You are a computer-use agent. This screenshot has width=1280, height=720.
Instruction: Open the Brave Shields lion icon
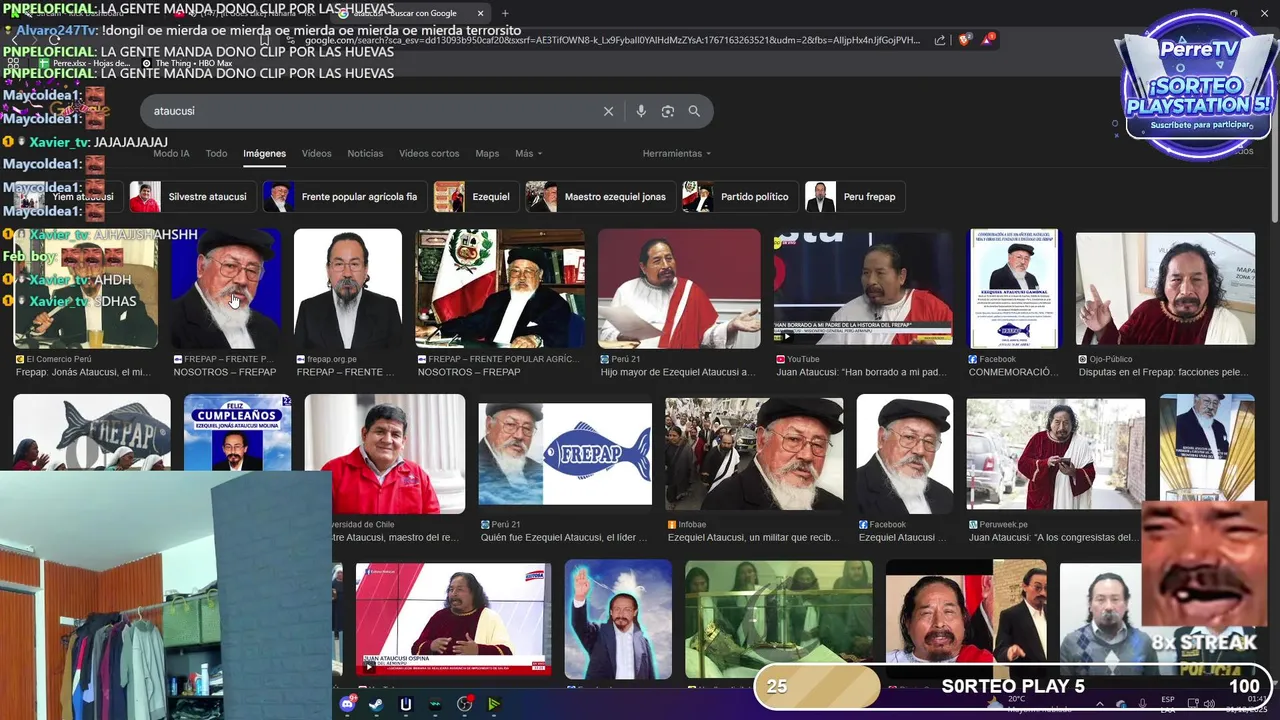tap(964, 40)
